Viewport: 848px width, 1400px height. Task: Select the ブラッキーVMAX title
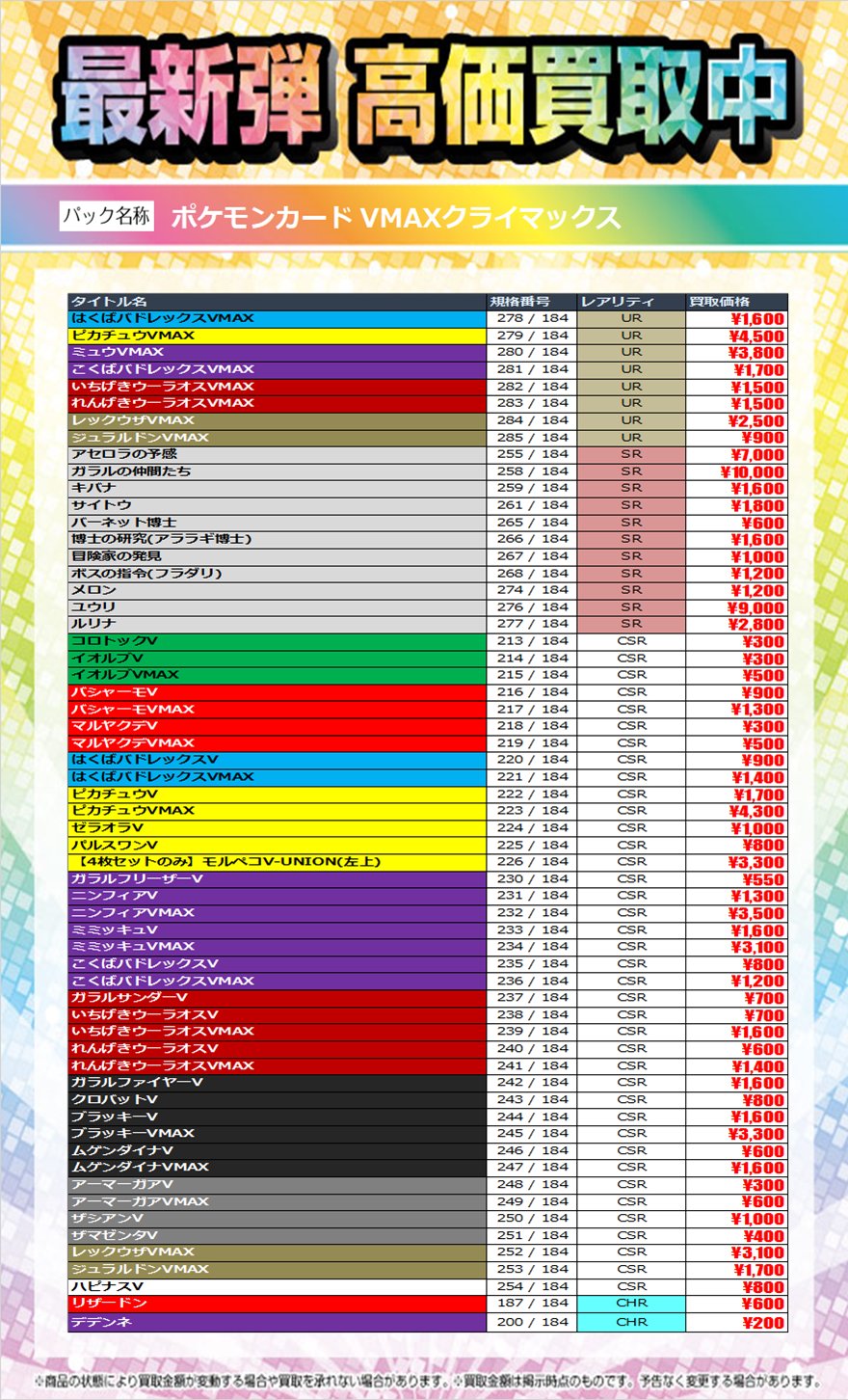(278, 1134)
